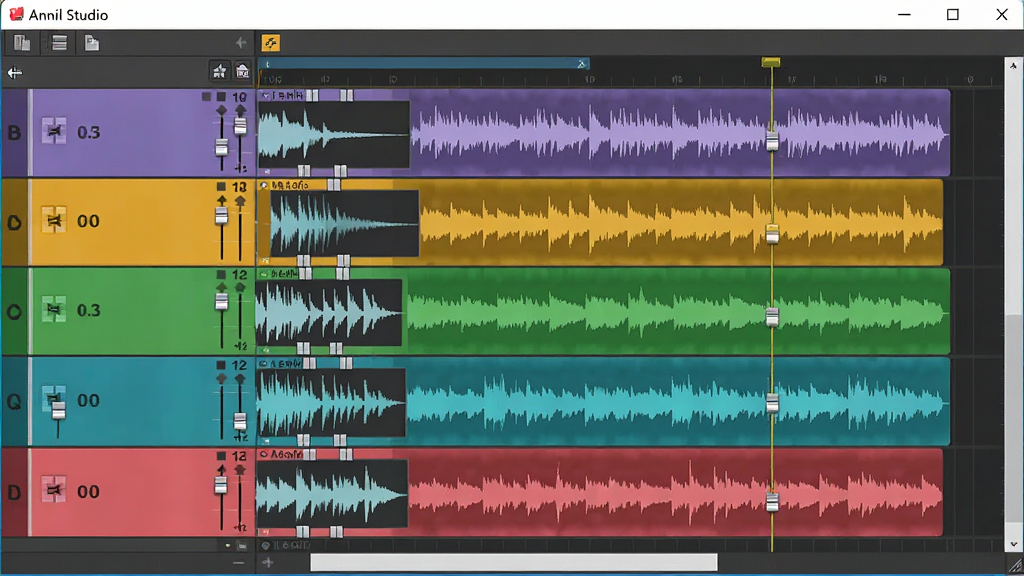Screen dimensions: 1024x576
Task: Toggle the second square button on purple track B
Action: click(x=221, y=97)
